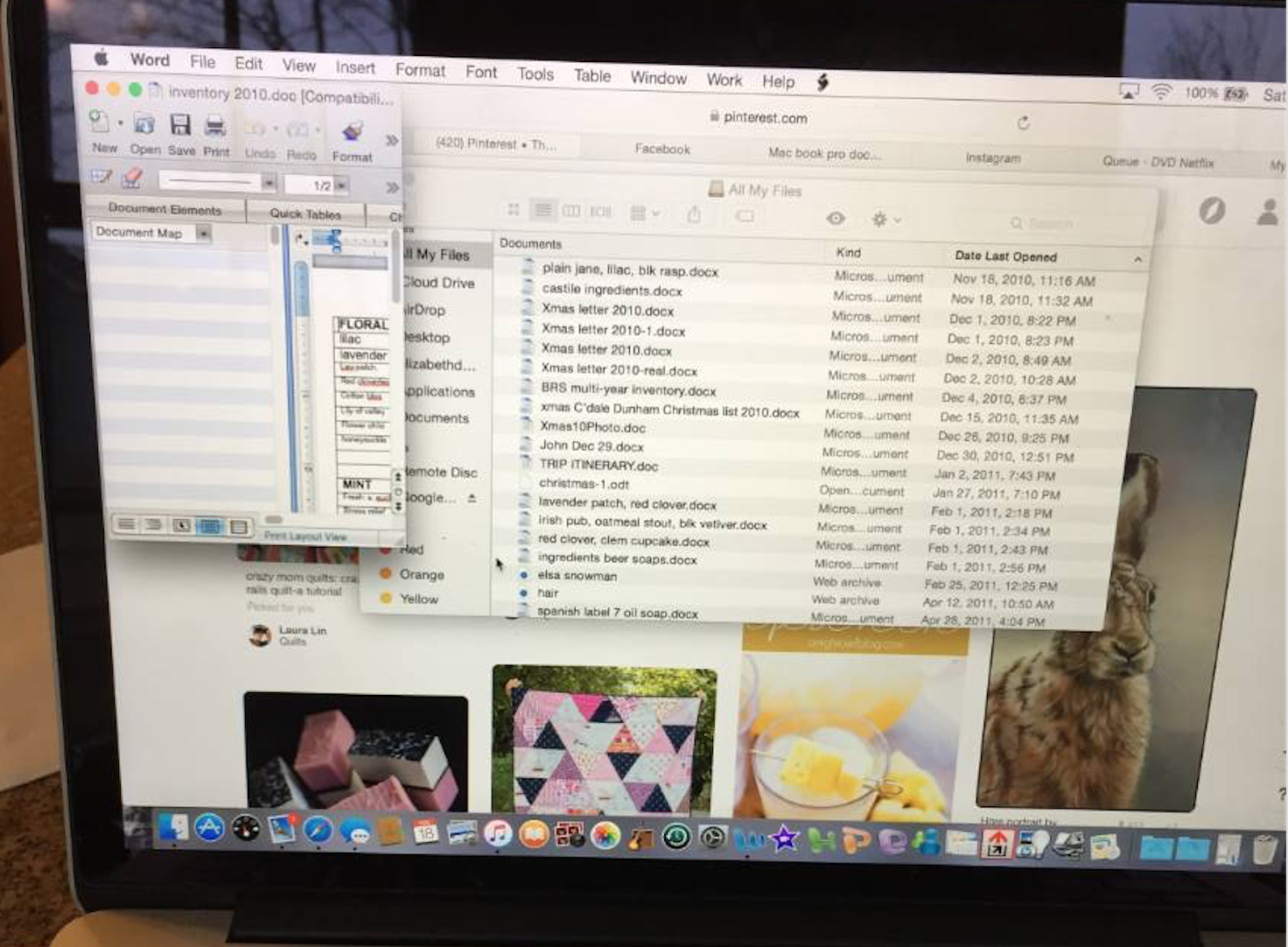This screenshot has height=947, width=1288.
Task: Select iCloud Drive in Finder sidebar
Action: pos(438,283)
